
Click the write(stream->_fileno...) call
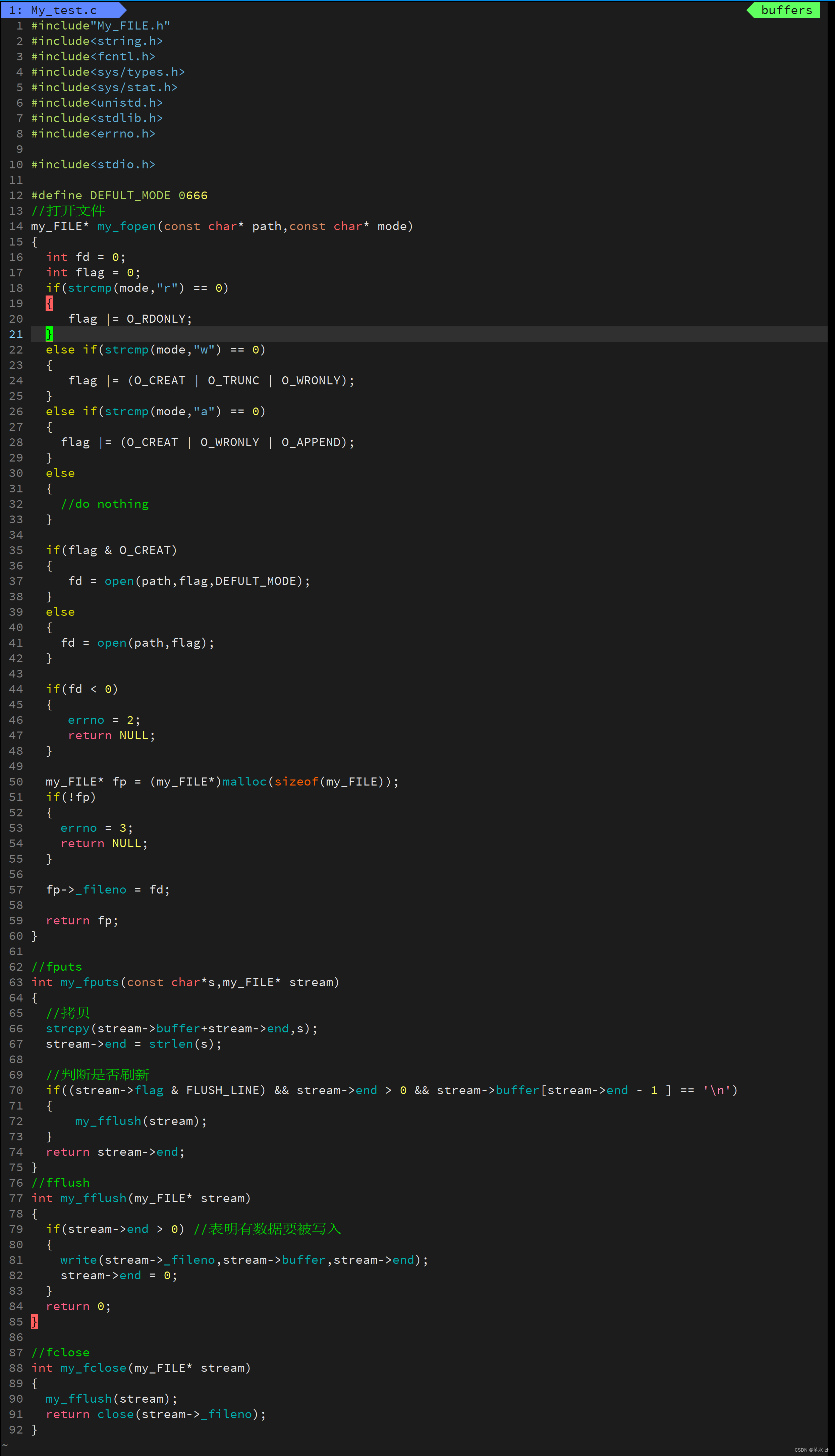click(244, 1260)
